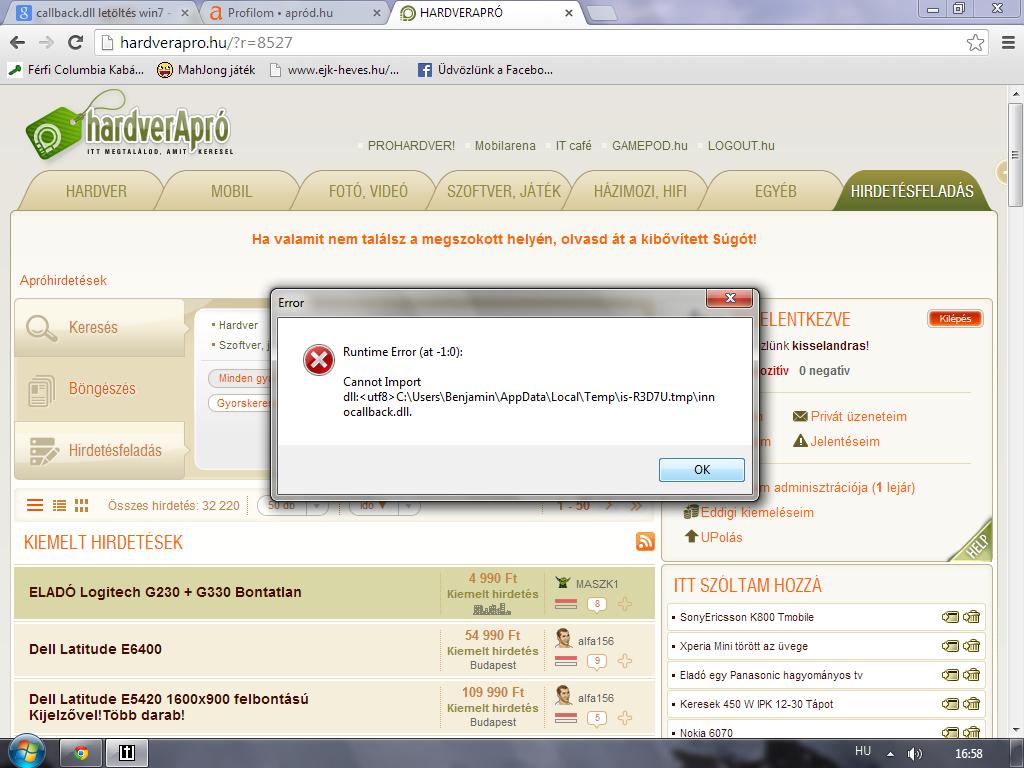
Task: Open MahJong játék bookmark
Action: tap(206, 70)
